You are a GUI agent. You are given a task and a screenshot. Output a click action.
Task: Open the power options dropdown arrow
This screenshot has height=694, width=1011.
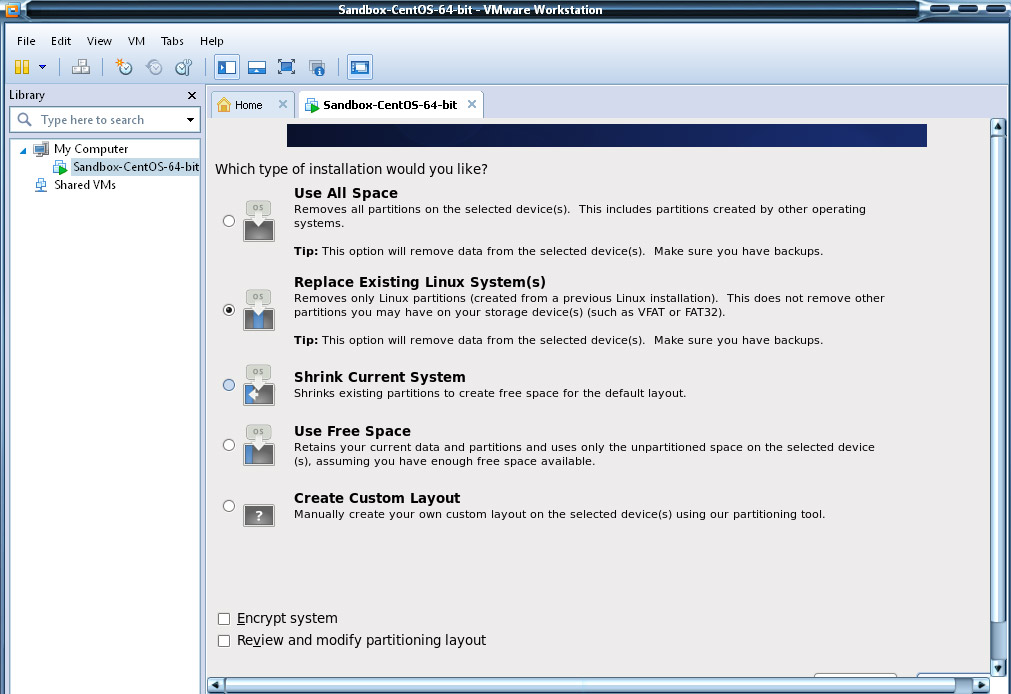point(43,67)
